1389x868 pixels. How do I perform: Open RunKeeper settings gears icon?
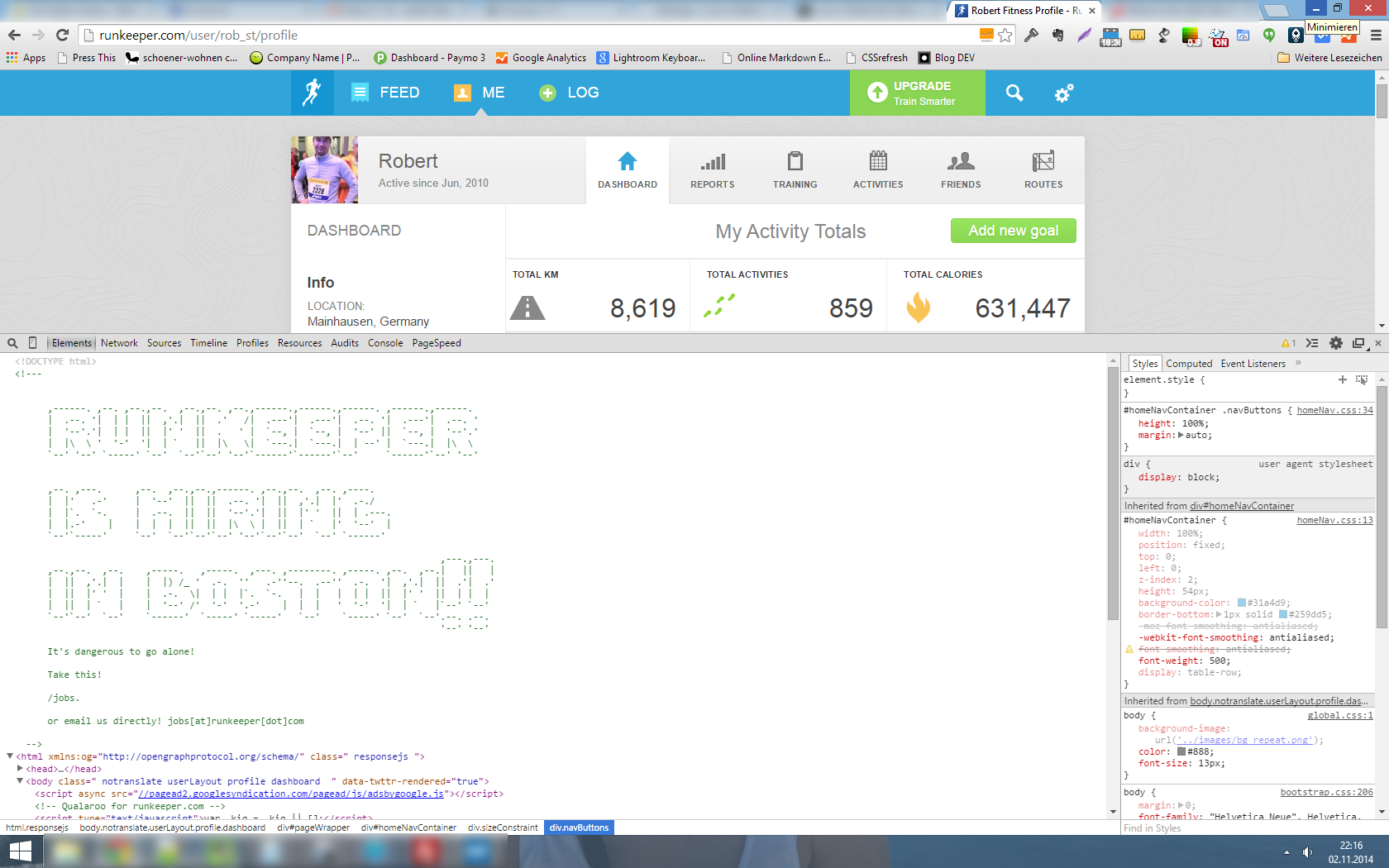point(1064,93)
